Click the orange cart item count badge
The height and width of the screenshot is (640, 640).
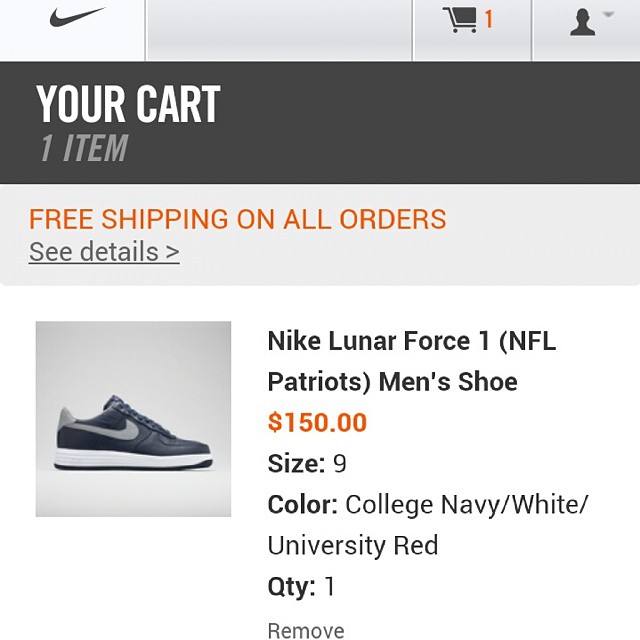(489, 20)
